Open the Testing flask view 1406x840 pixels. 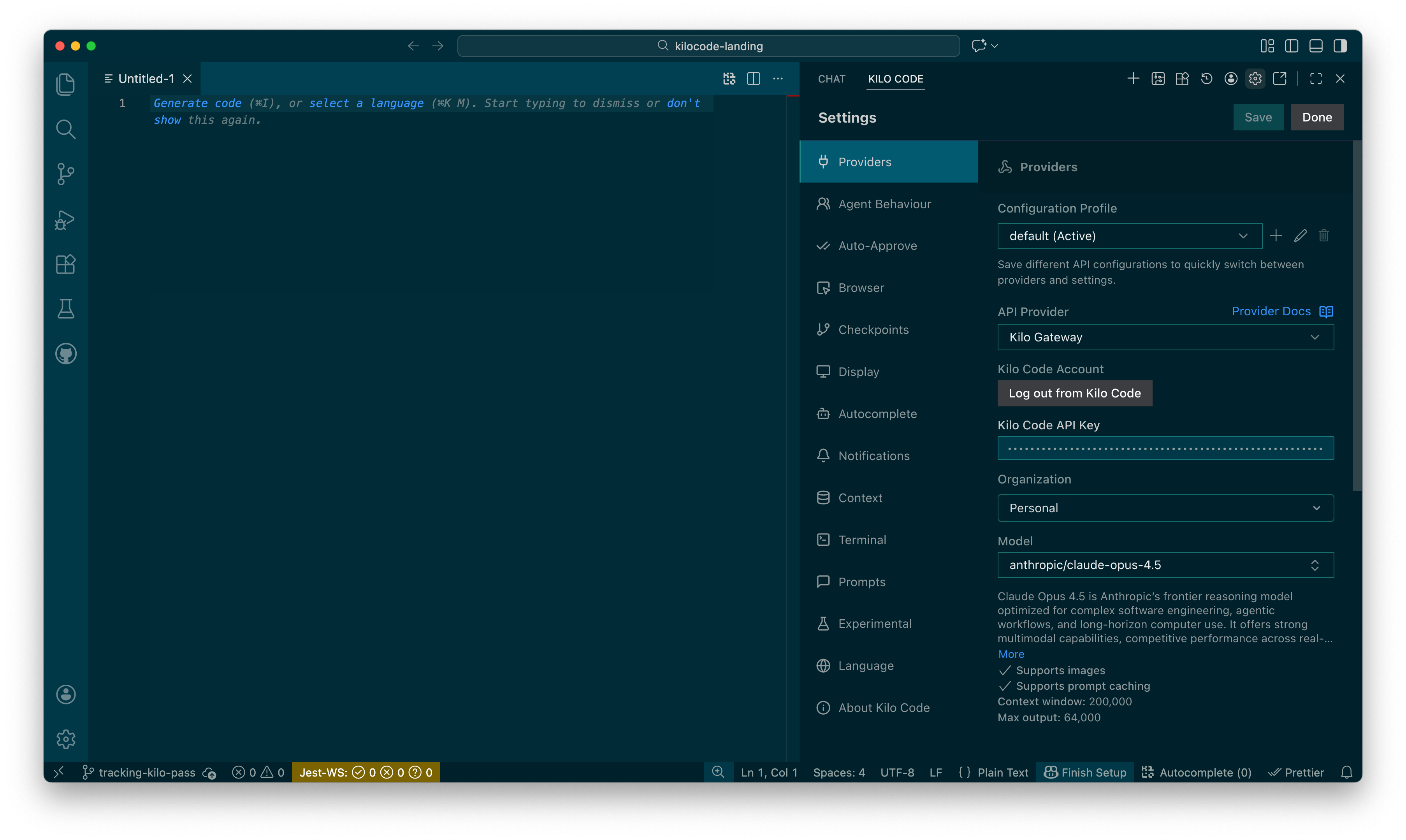(x=66, y=309)
